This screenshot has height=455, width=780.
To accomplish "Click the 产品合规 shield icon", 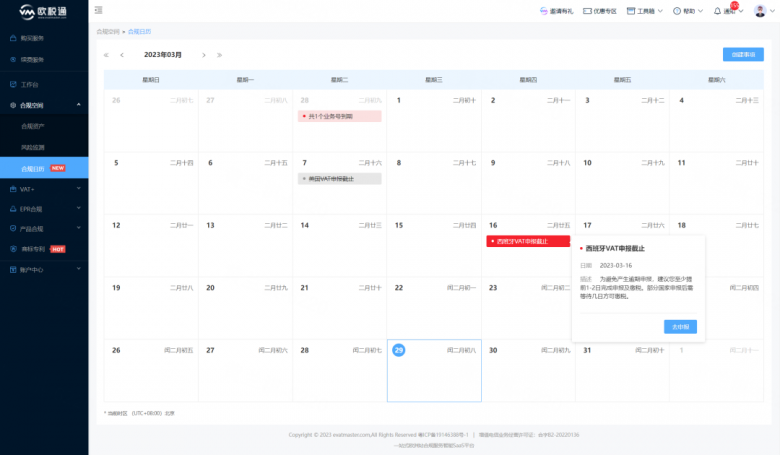I will point(13,229).
